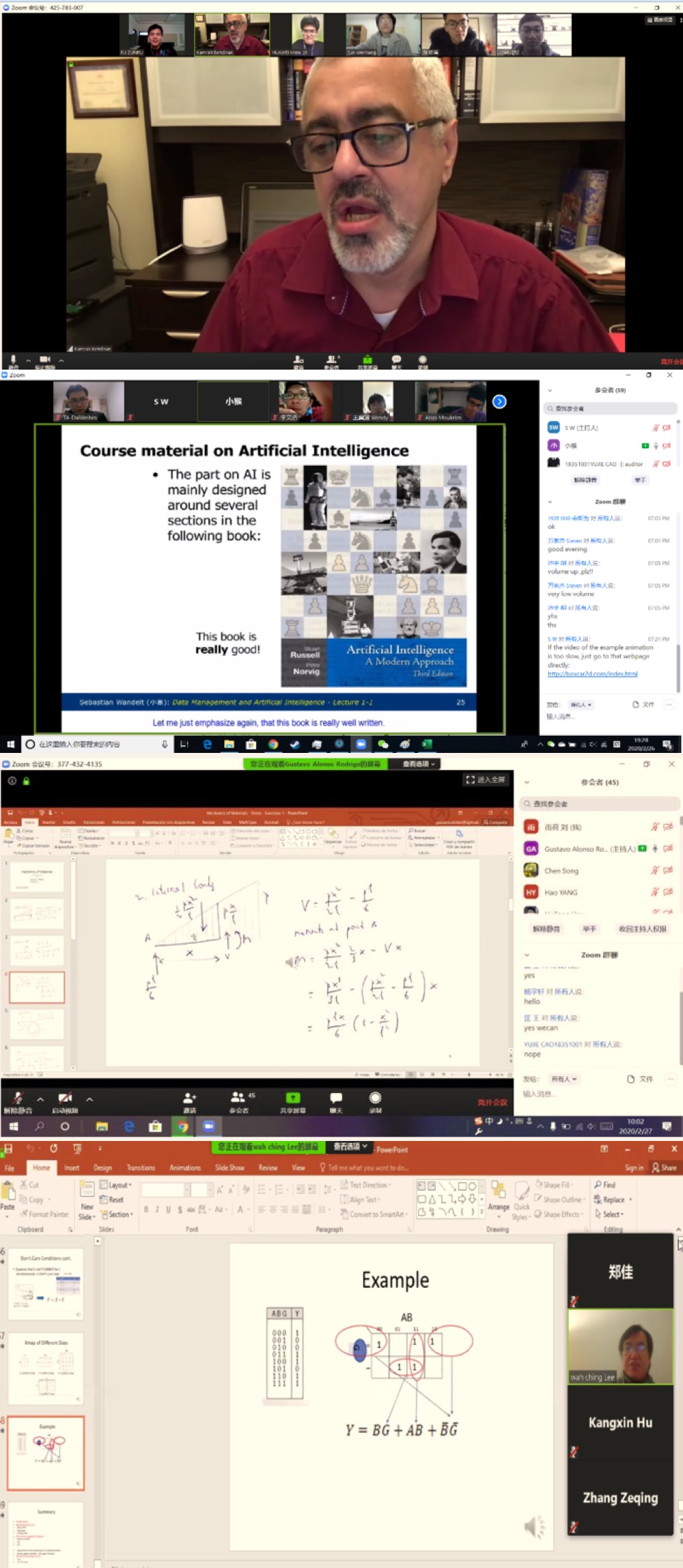Click the speaker audio icon on Example slide
Image resolution: width=683 pixels, height=1568 pixels.
535,1527
